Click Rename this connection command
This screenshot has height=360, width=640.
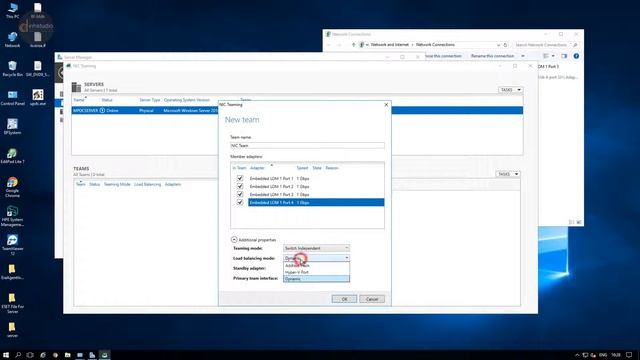tap(492, 56)
